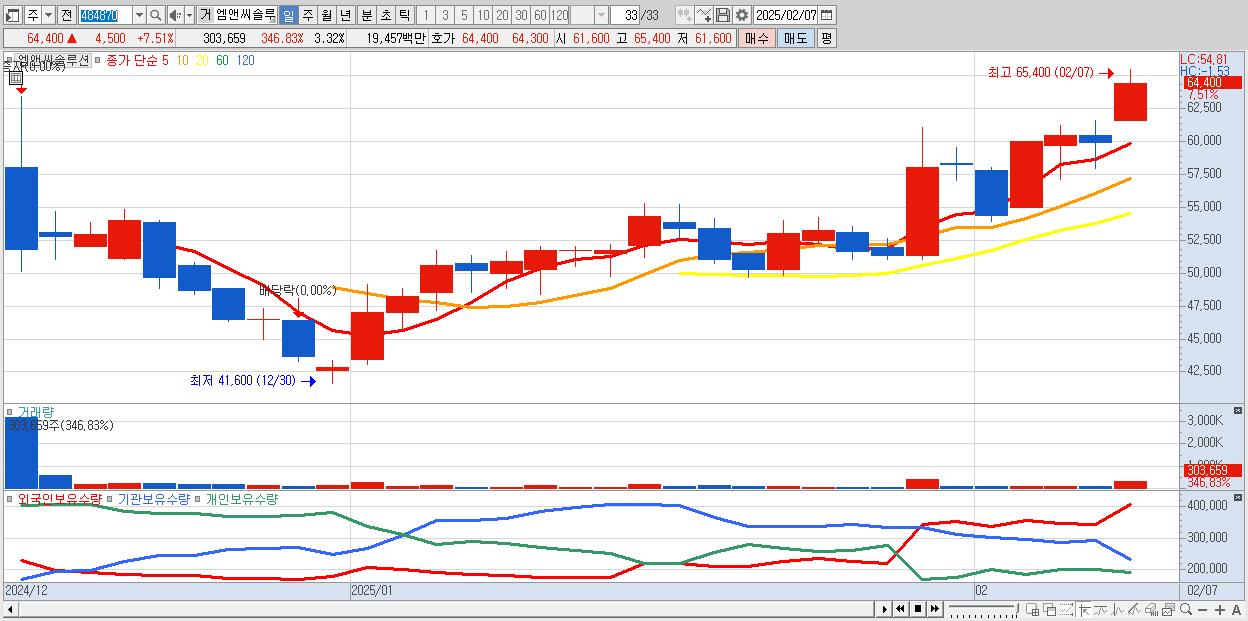Click the 평 button
The height and width of the screenshot is (621, 1248).
826,38
